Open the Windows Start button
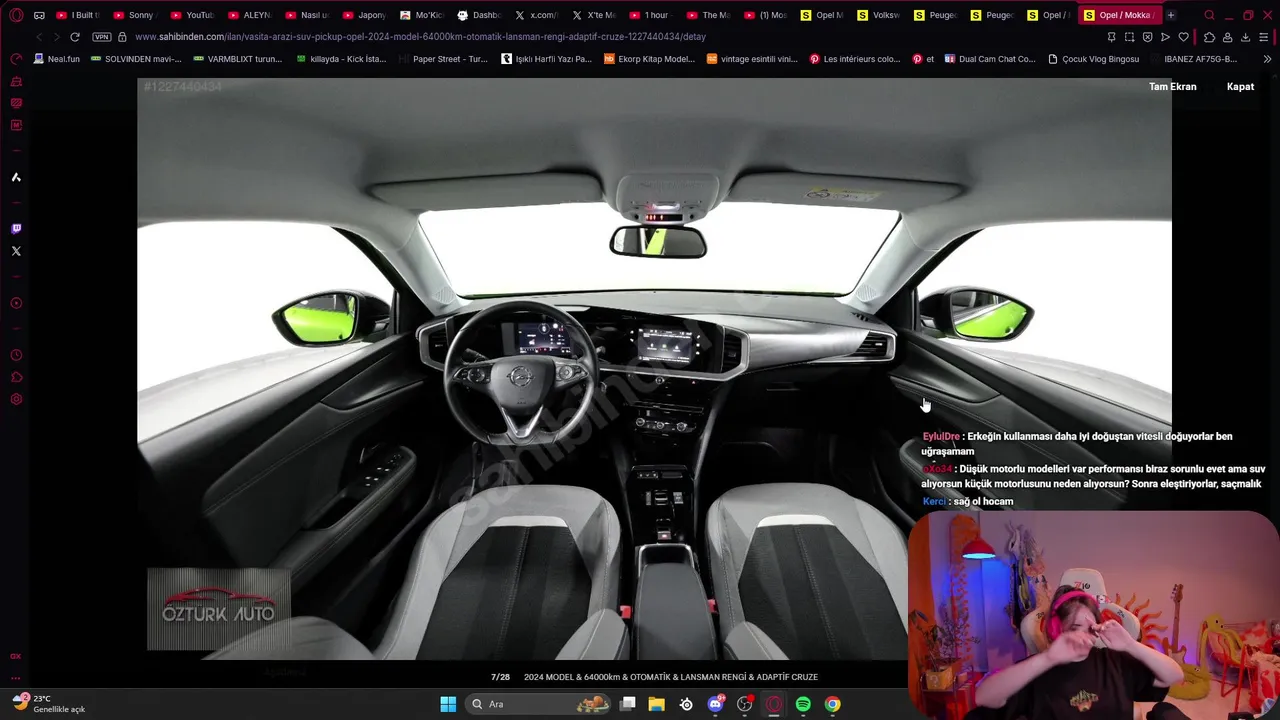This screenshot has width=1280, height=720. (x=448, y=704)
